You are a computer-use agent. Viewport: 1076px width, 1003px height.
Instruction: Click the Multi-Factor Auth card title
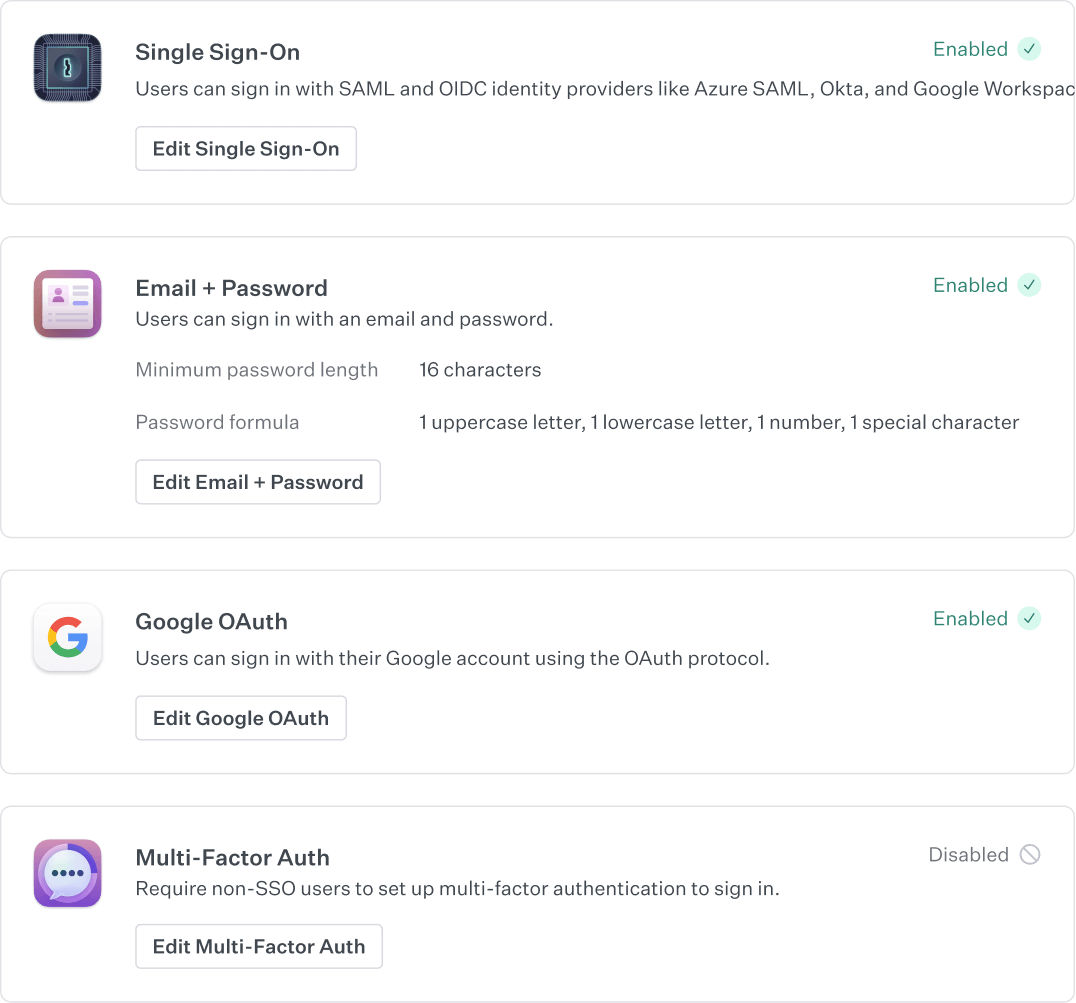coord(233,857)
